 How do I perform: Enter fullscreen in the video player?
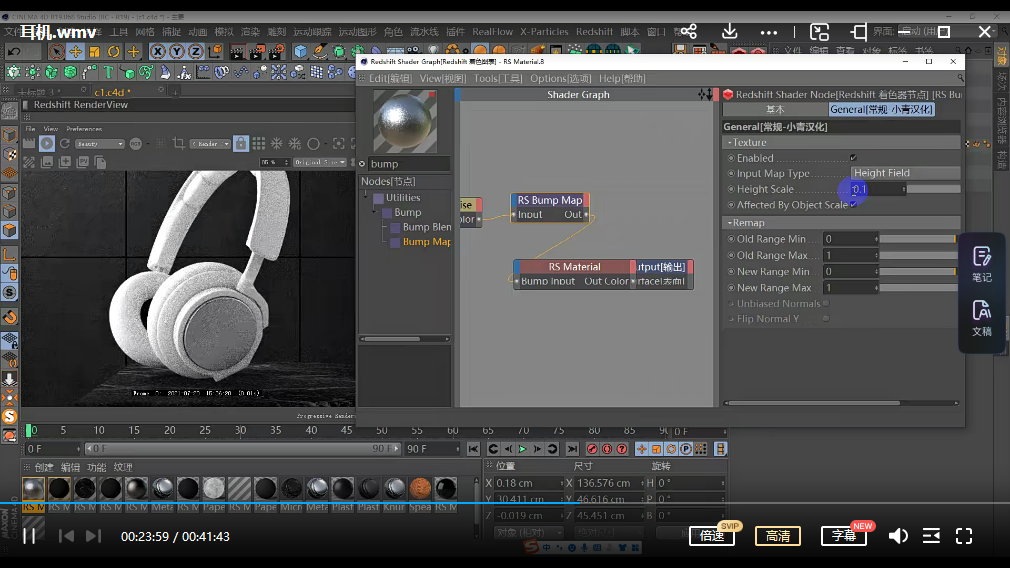click(964, 536)
